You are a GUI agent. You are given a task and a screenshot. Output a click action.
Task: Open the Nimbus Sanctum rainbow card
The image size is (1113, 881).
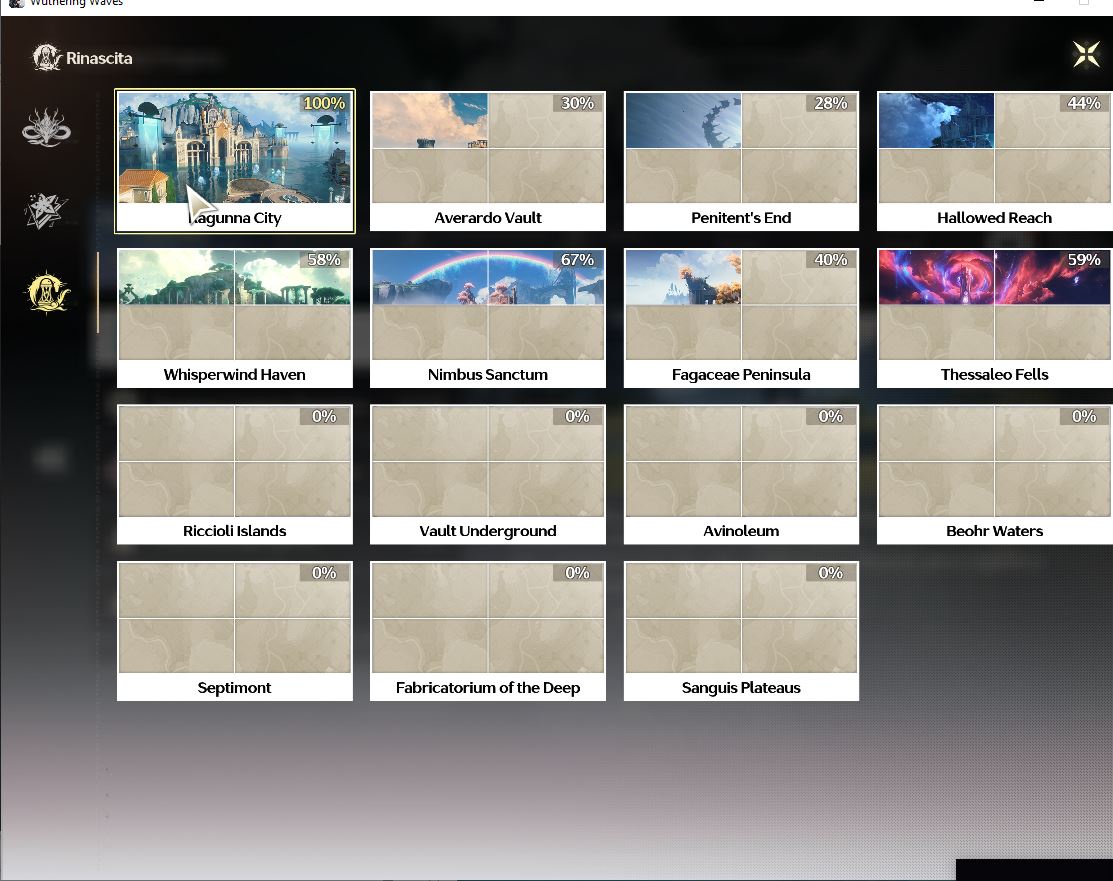tap(488, 318)
